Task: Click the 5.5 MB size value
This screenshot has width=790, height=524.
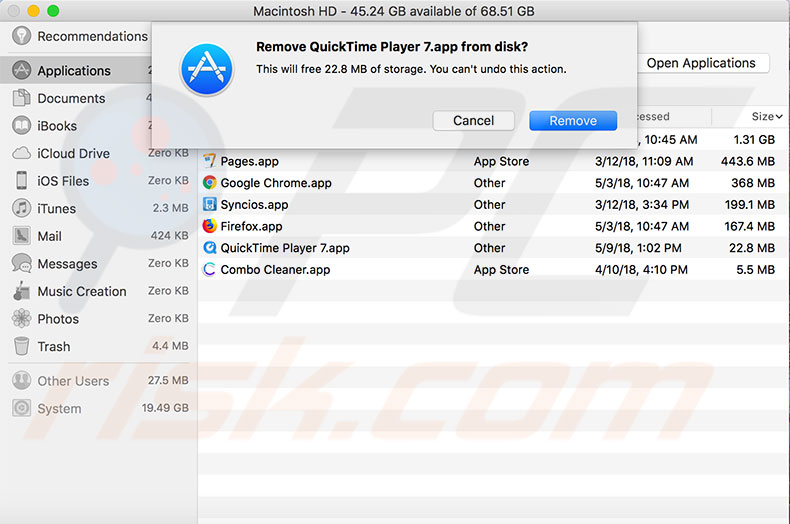Action: click(x=756, y=270)
